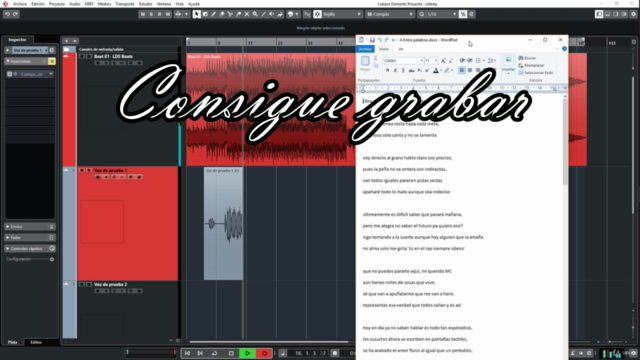Click the green Play button

tap(247, 353)
